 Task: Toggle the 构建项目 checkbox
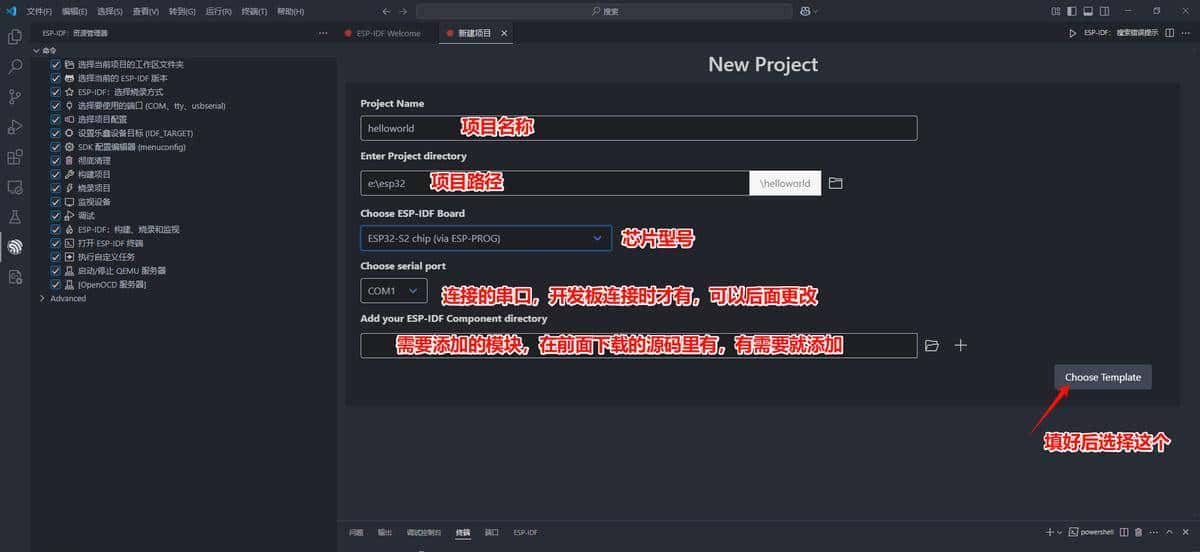click(x=56, y=174)
